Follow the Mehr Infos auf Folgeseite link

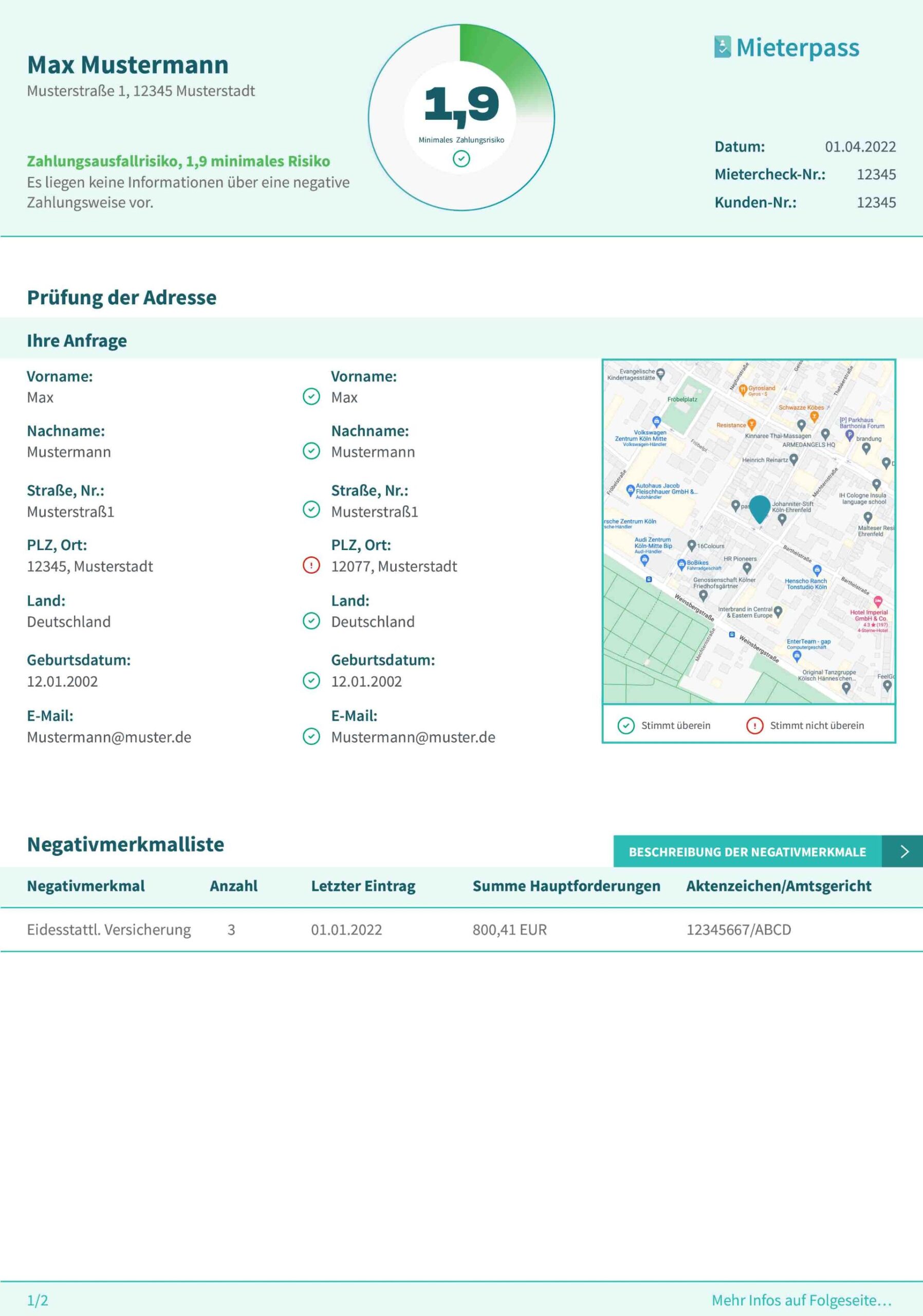point(801,1301)
